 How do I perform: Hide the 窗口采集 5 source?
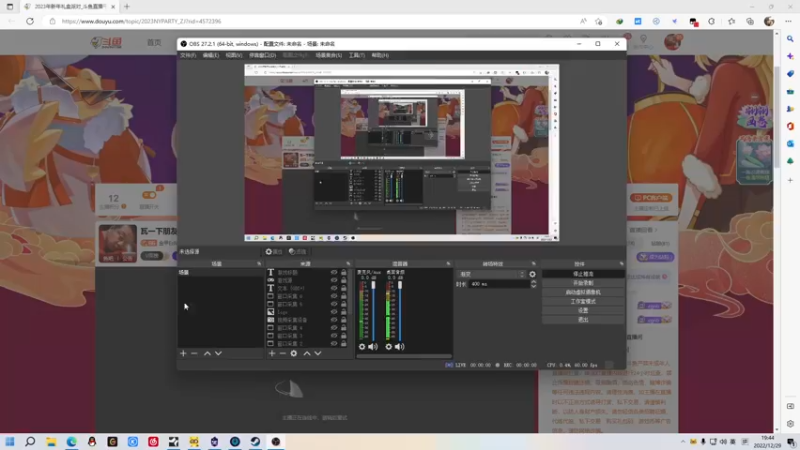pyautogui.click(x=334, y=304)
